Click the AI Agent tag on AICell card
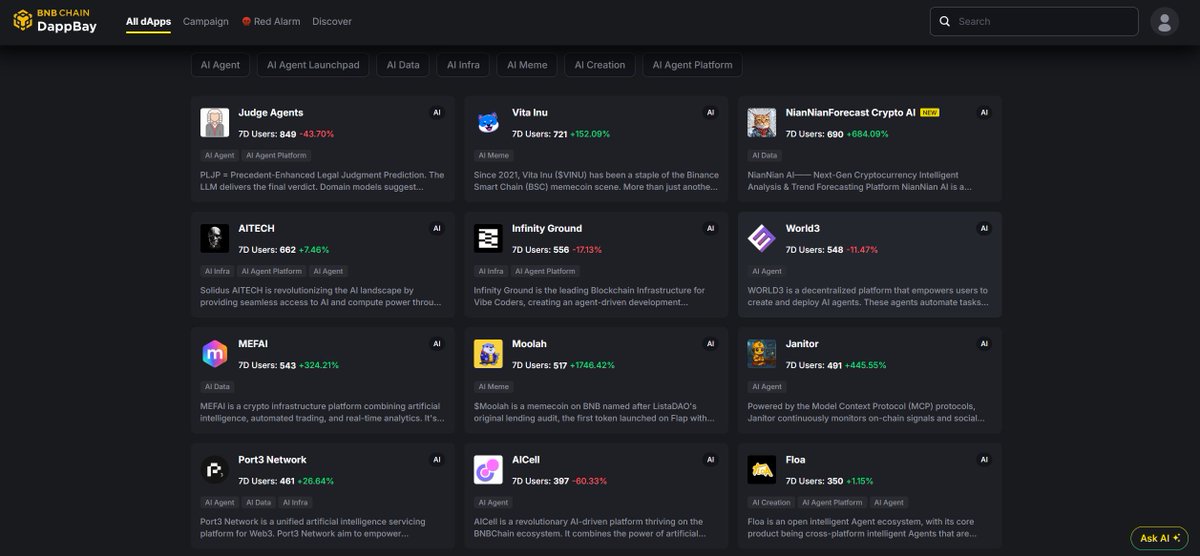Screen dimensions: 1200x556 (493, 503)
